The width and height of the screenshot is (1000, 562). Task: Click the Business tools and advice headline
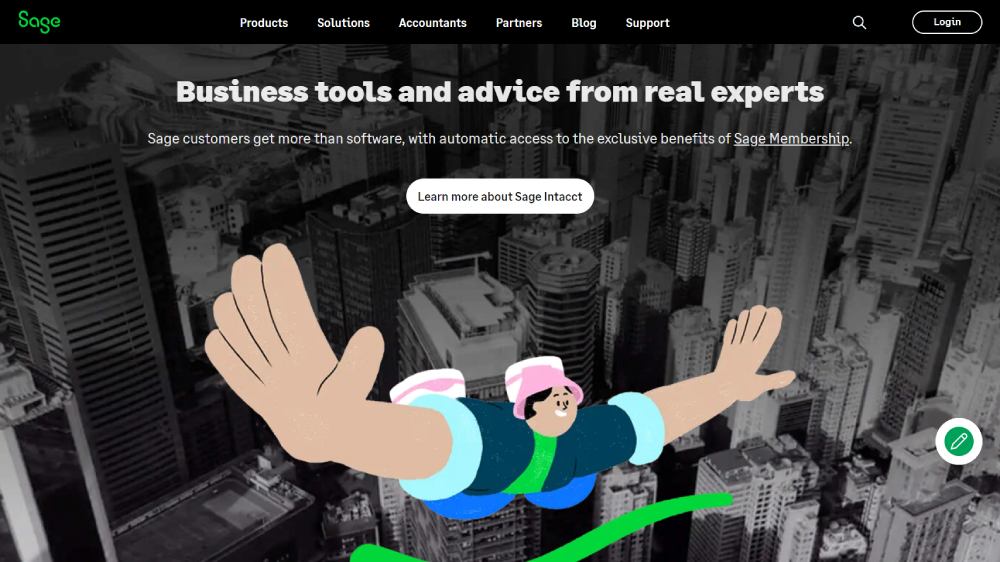500,92
